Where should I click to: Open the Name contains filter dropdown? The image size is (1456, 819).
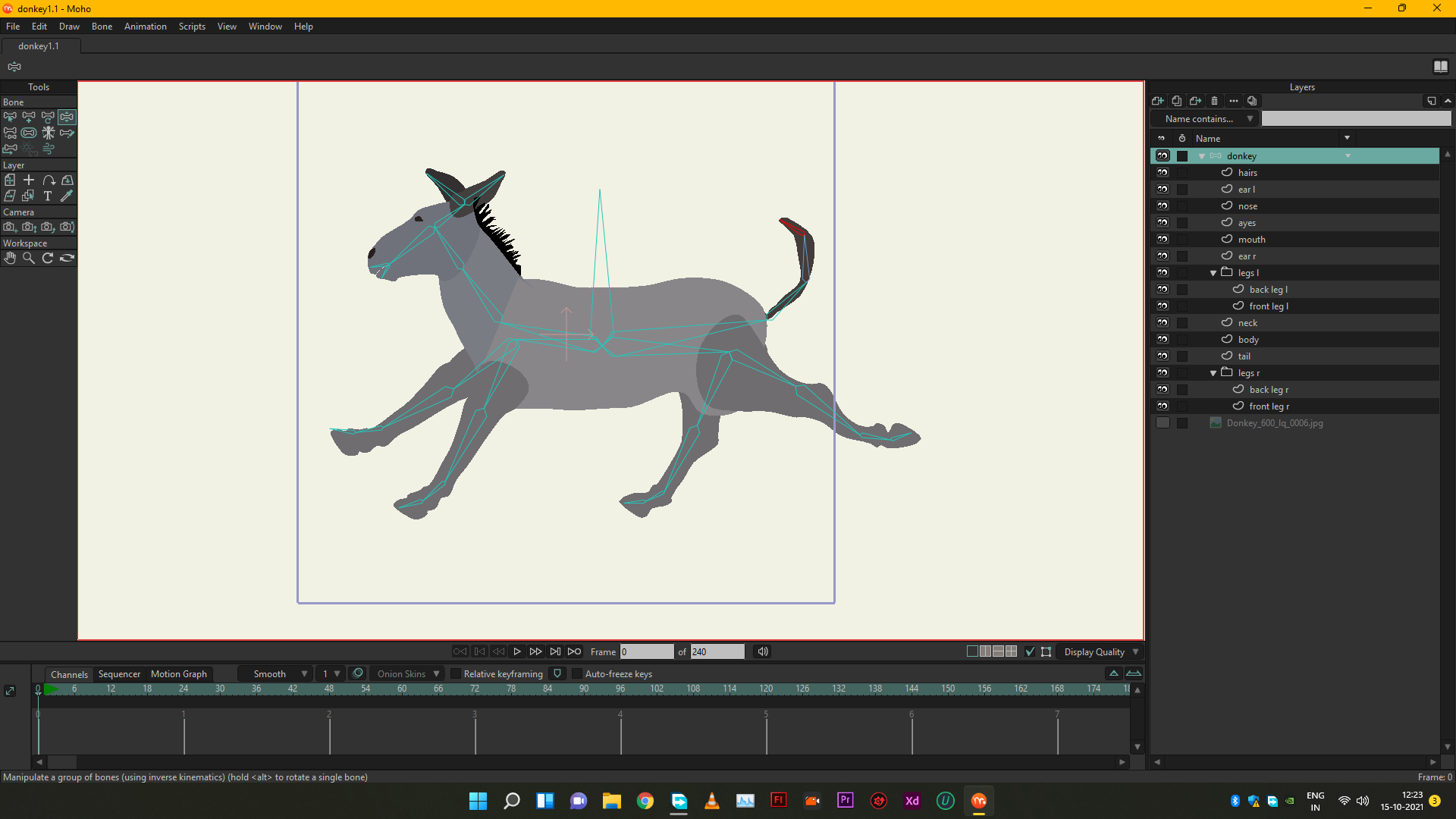point(1205,119)
